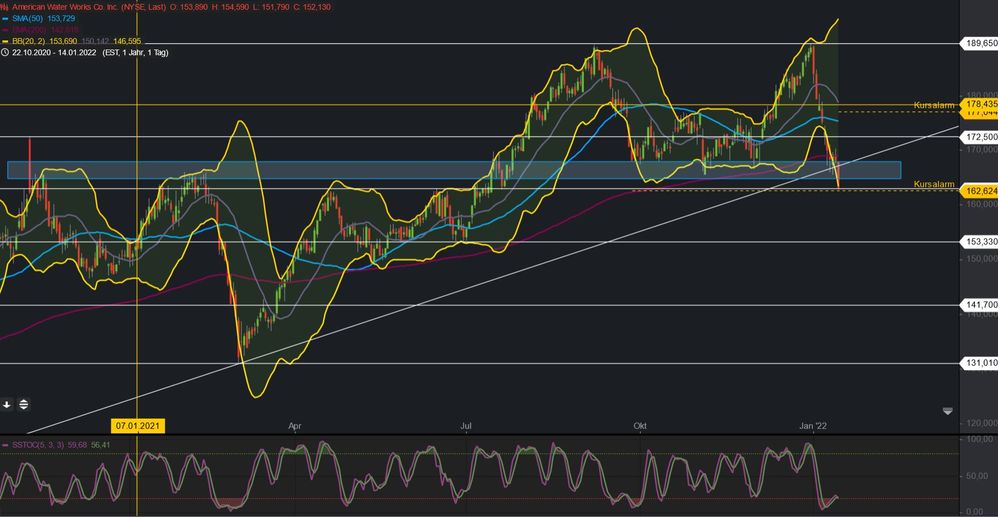
Task: Click the 189,650 price level tag
Action: click(977, 44)
